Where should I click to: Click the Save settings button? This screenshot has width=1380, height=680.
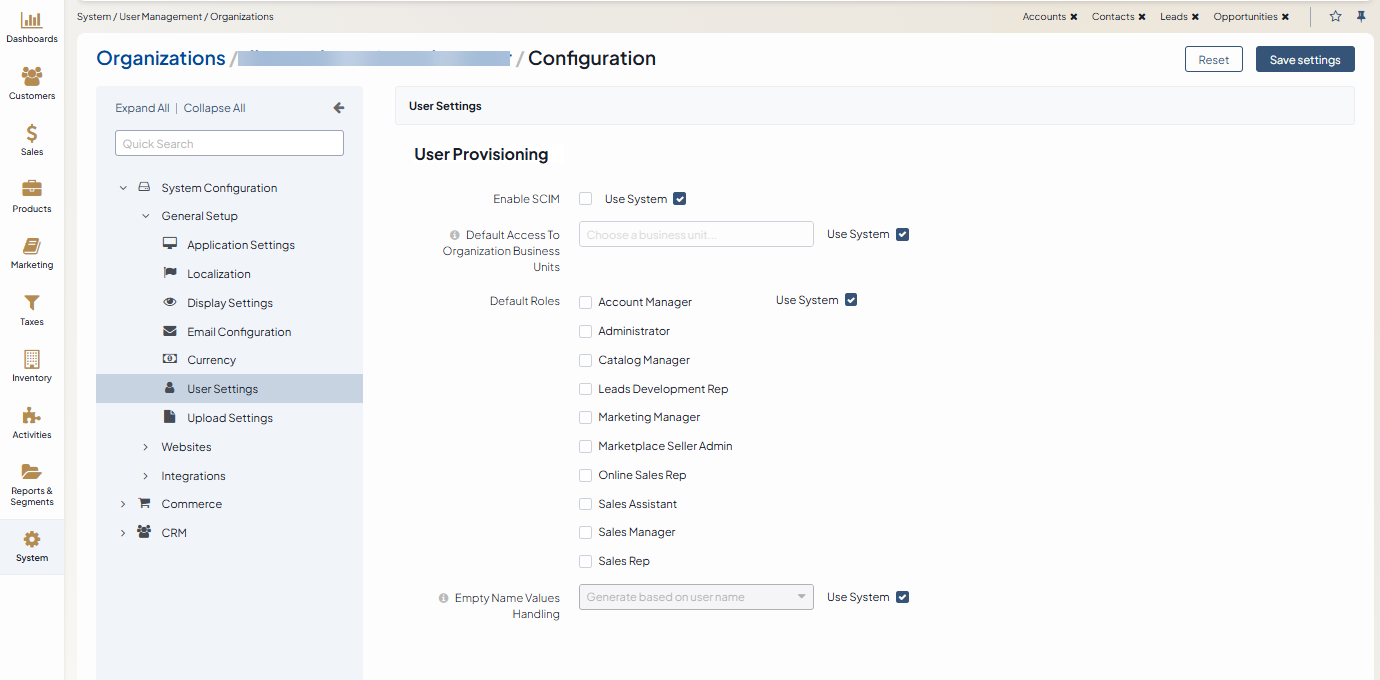1305,59
